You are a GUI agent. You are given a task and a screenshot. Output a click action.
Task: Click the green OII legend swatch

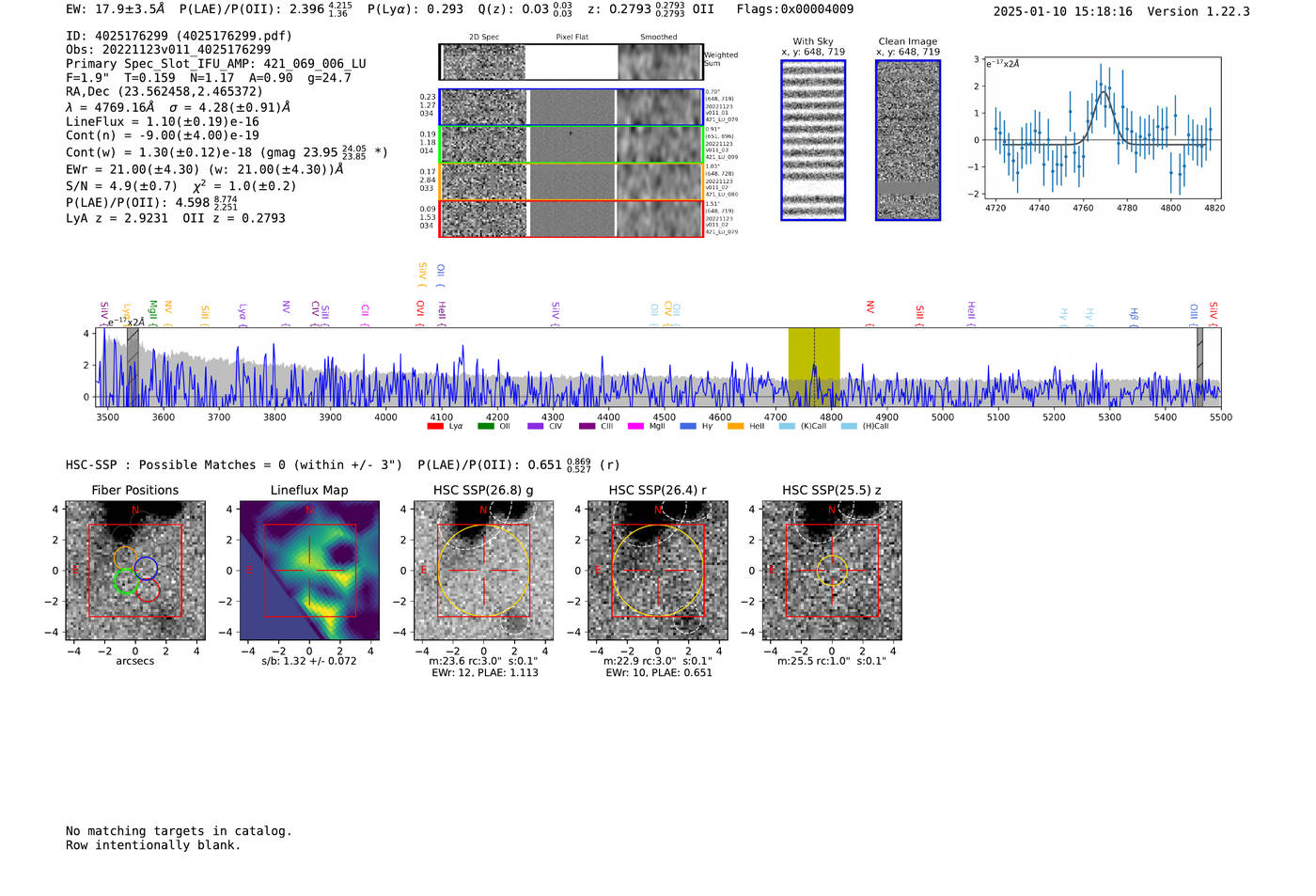click(485, 426)
